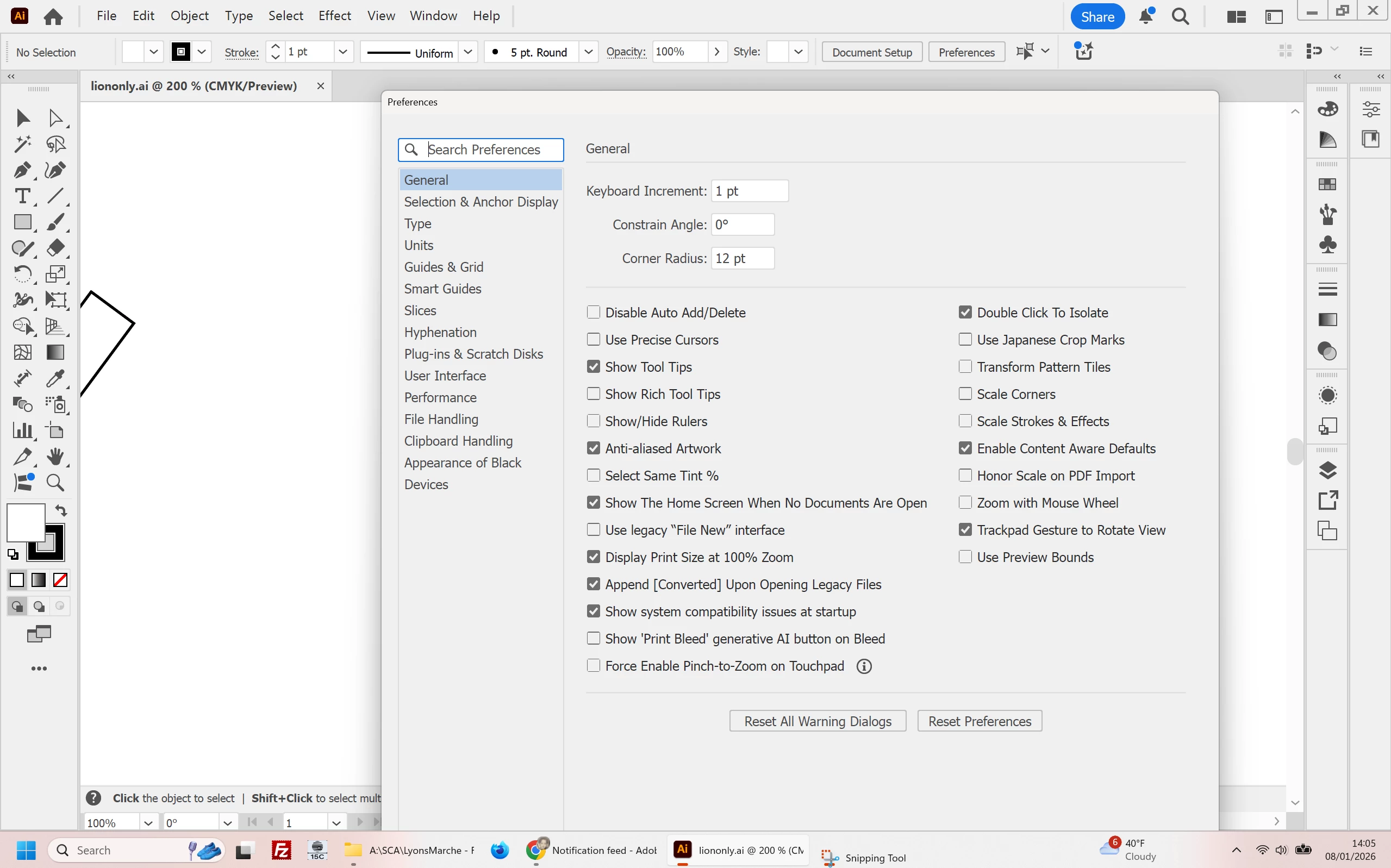Choose the Eyedropper tool
The height and width of the screenshot is (868, 1391).
coord(55,378)
